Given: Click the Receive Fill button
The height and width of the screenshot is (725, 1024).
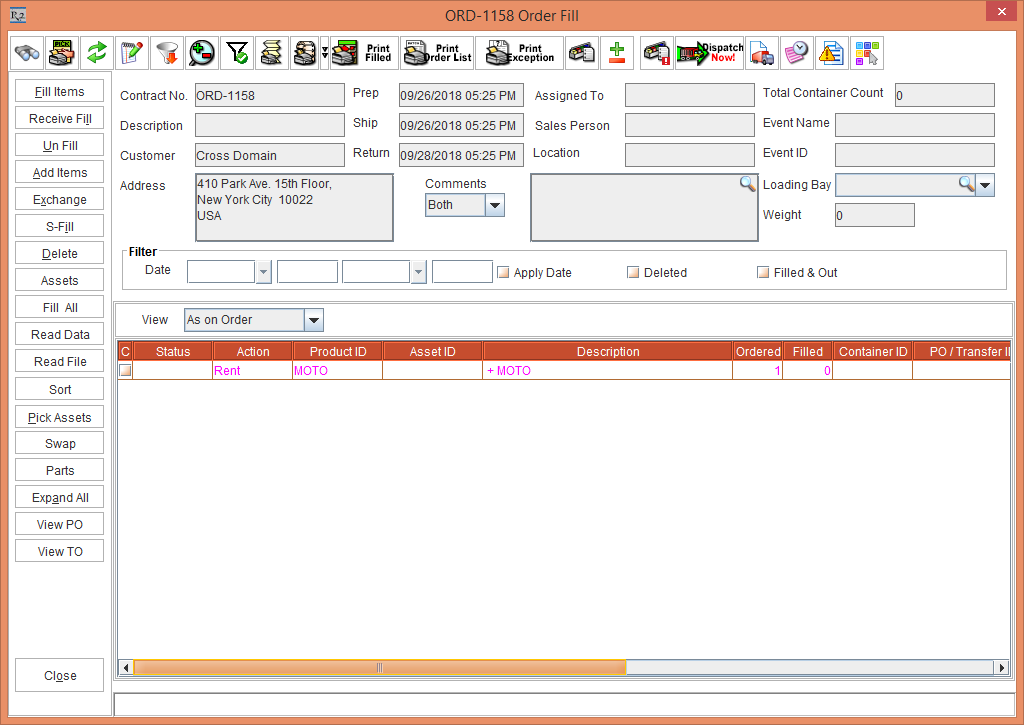Looking at the screenshot, I should pyautogui.click(x=59, y=118).
